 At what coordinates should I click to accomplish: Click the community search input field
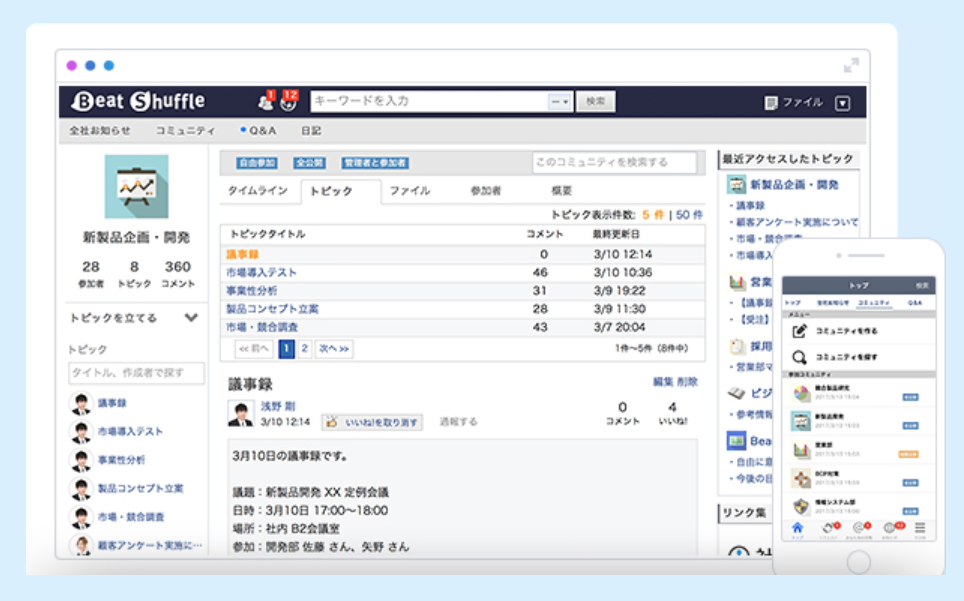point(613,162)
